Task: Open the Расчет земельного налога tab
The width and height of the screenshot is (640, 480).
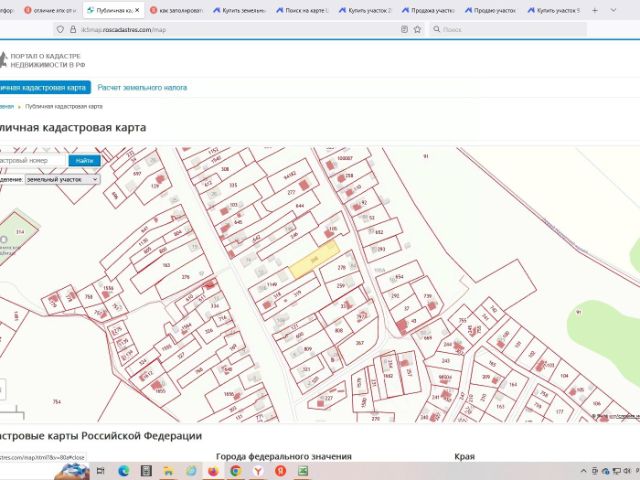Action: click(142, 87)
